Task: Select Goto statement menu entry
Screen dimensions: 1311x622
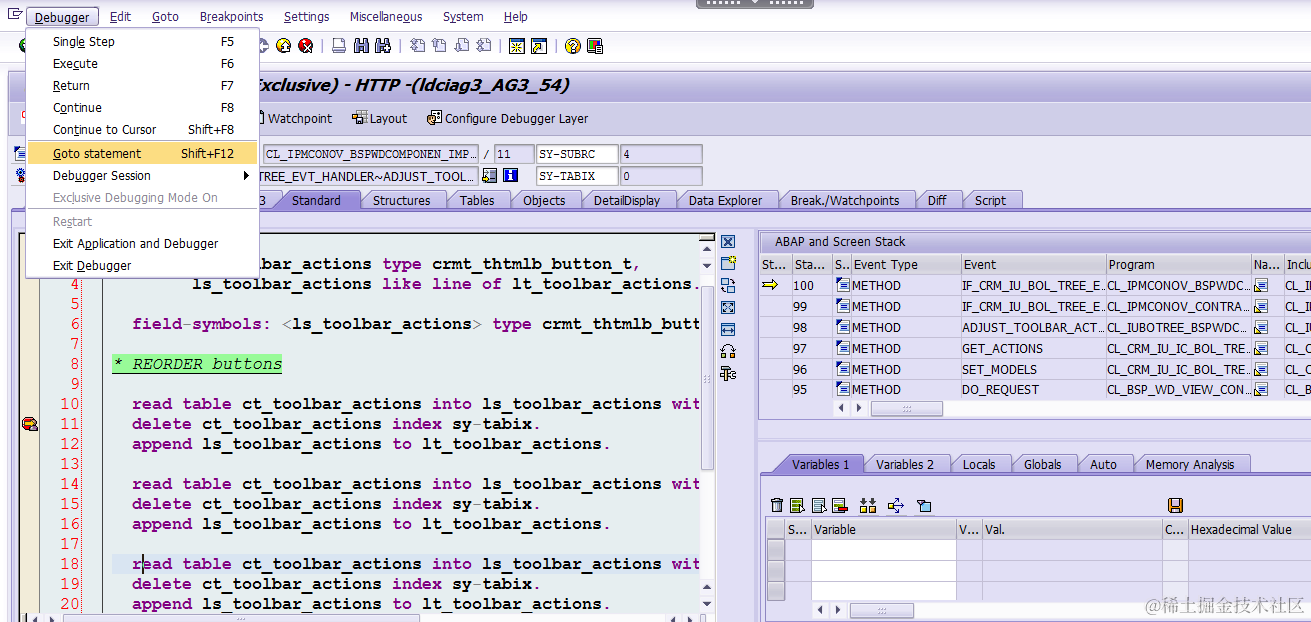Action: click(143, 153)
